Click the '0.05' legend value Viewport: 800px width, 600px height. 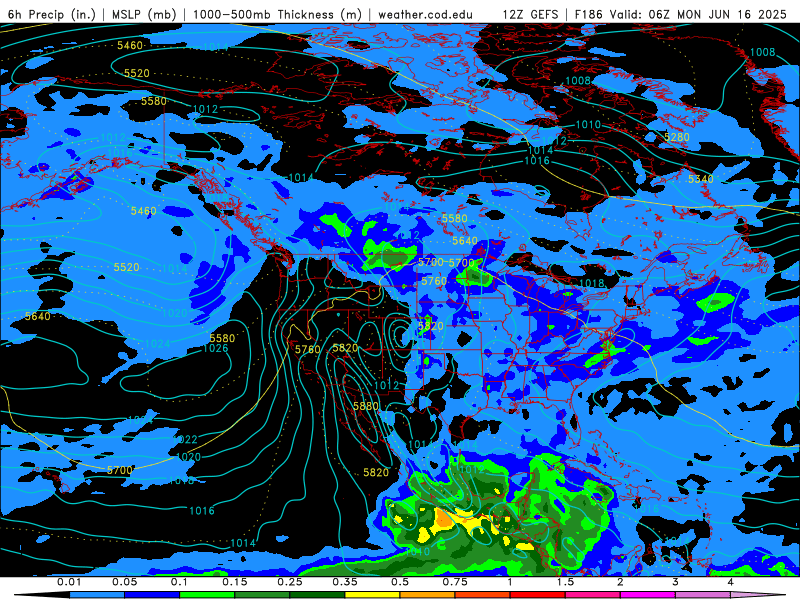tap(124, 582)
